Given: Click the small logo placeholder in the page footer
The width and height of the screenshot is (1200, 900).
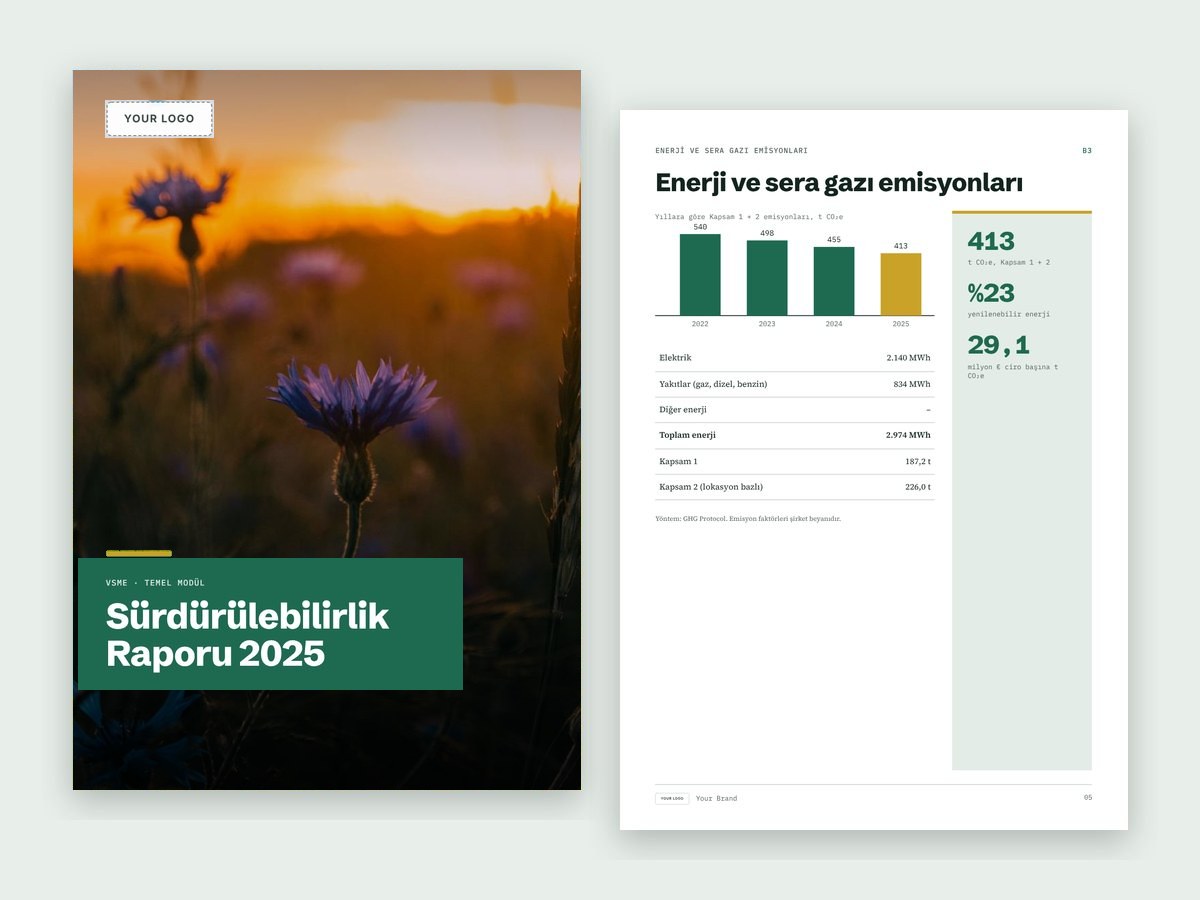Looking at the screenshot, I should pyautogui.click(x=672, y=799).
